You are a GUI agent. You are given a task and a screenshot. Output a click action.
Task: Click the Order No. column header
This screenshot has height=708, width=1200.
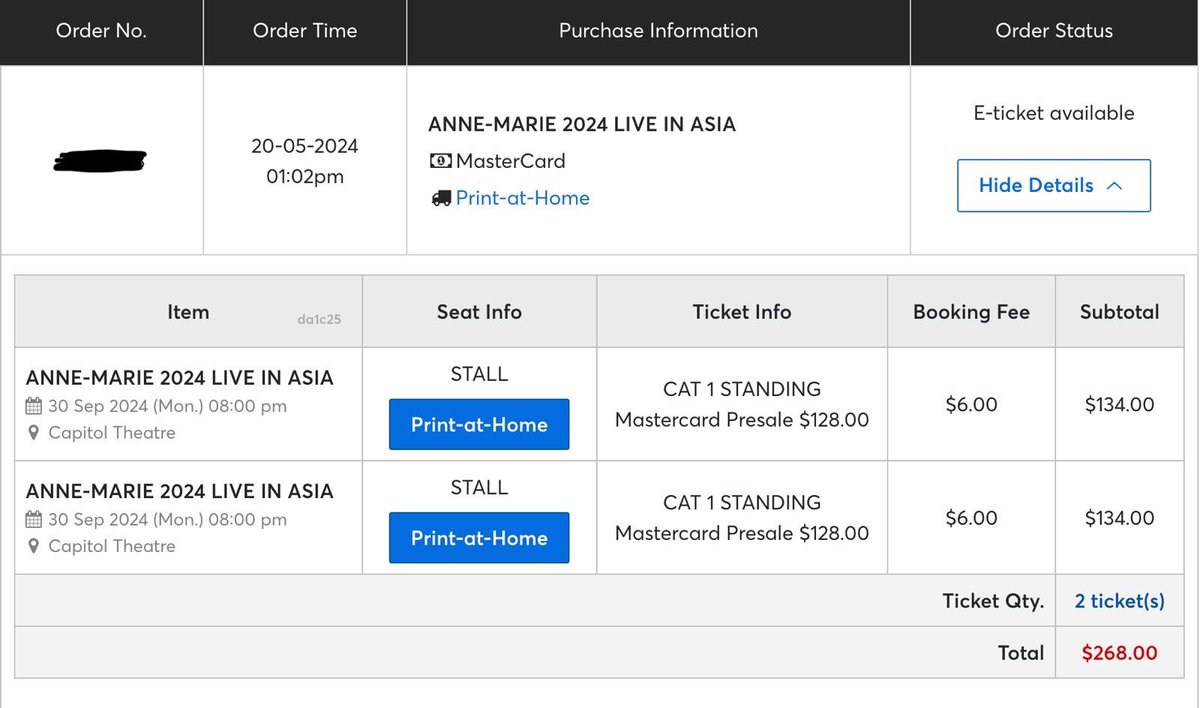pos(101,31)
